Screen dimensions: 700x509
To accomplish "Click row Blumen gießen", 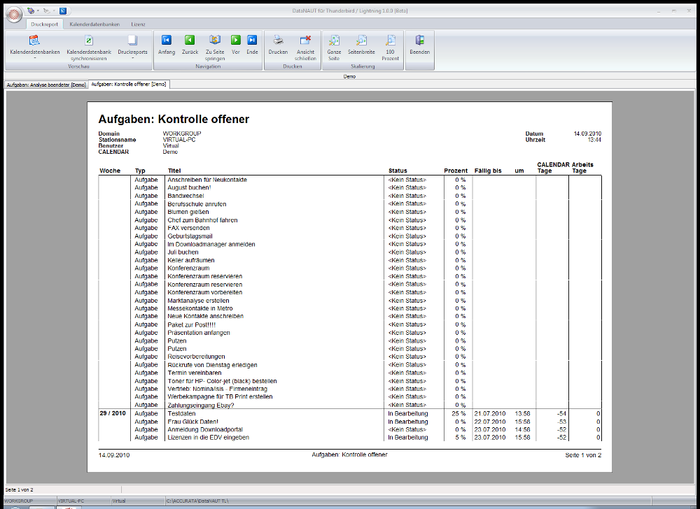I will click(x=350, y=212).
